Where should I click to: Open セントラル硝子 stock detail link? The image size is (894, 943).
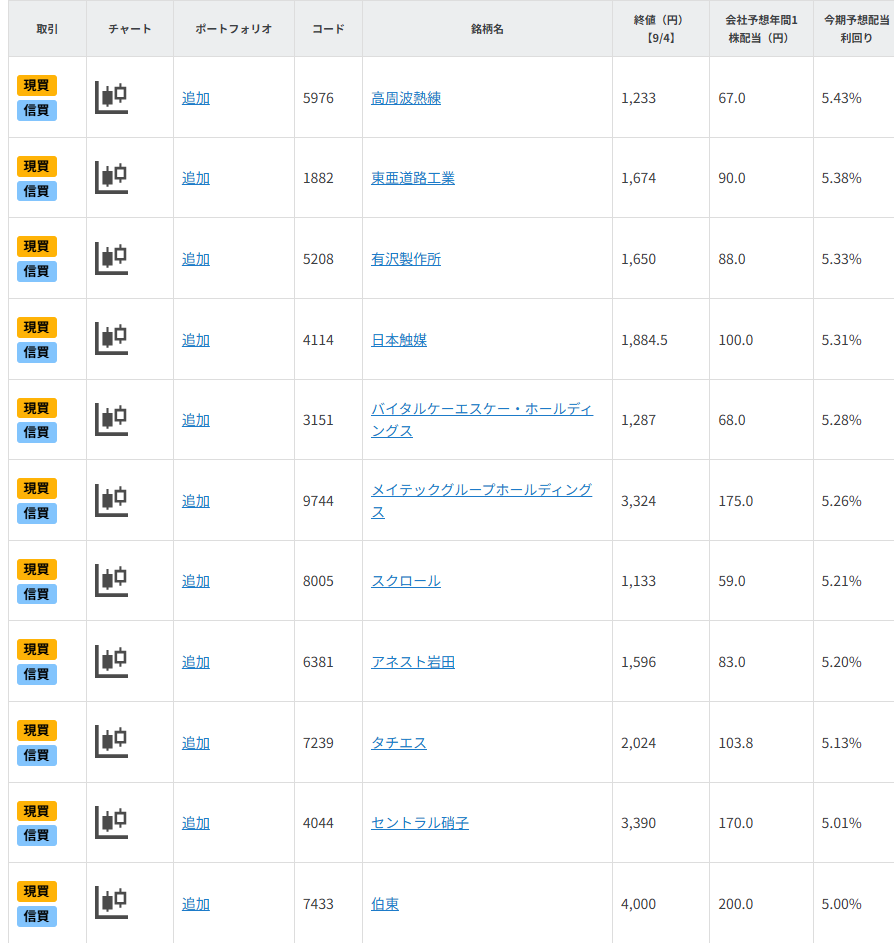(419, 823)
